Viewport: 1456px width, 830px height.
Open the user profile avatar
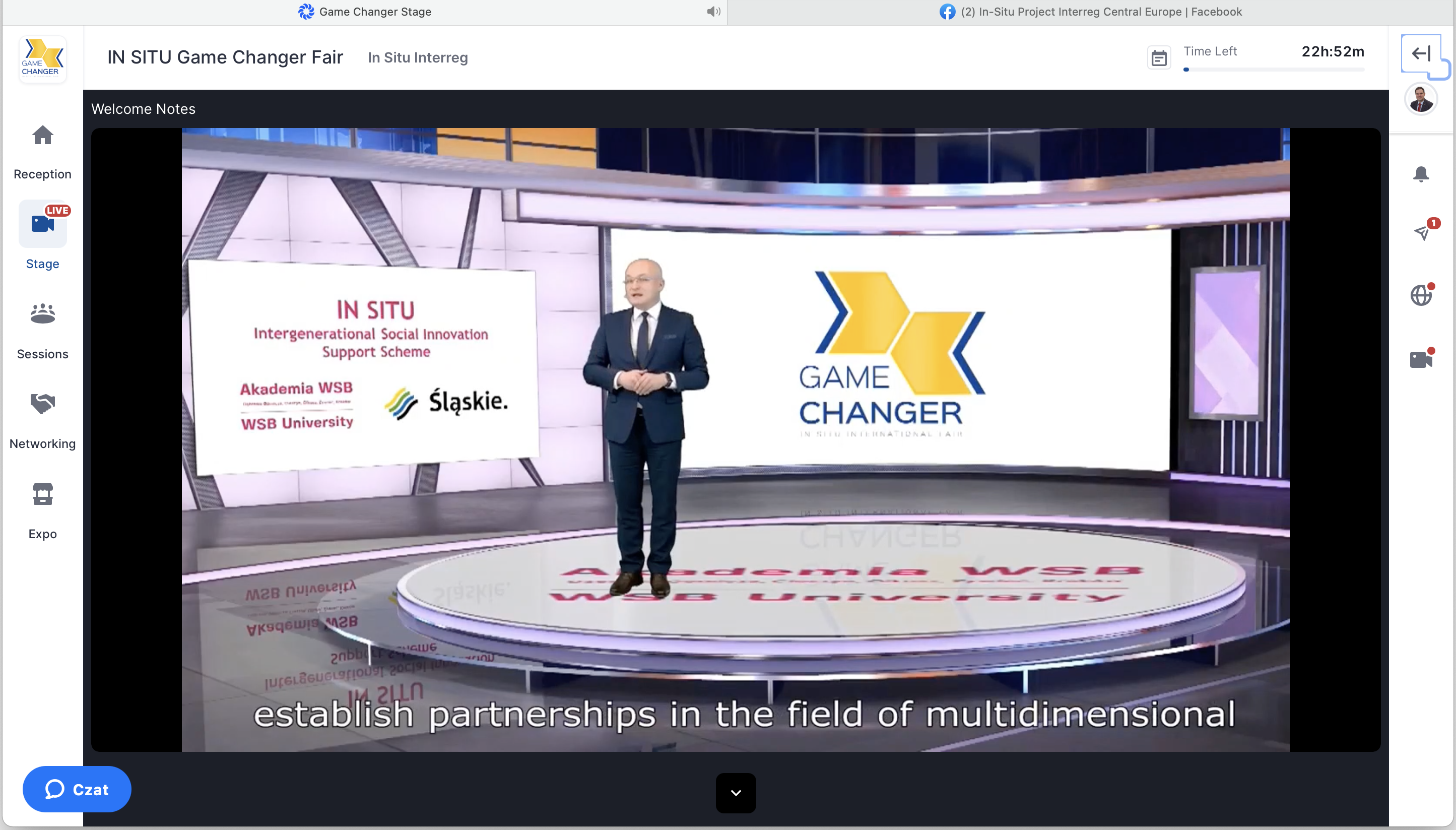pyautogui.click(x=1421, y=99)
